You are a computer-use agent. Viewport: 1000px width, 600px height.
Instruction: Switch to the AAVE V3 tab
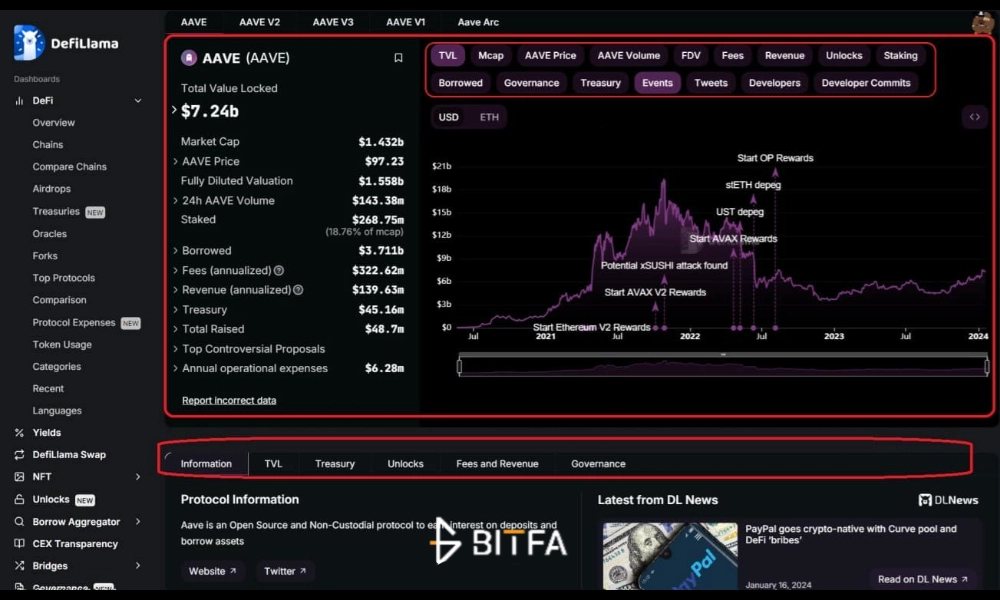[x=333, y=22]
